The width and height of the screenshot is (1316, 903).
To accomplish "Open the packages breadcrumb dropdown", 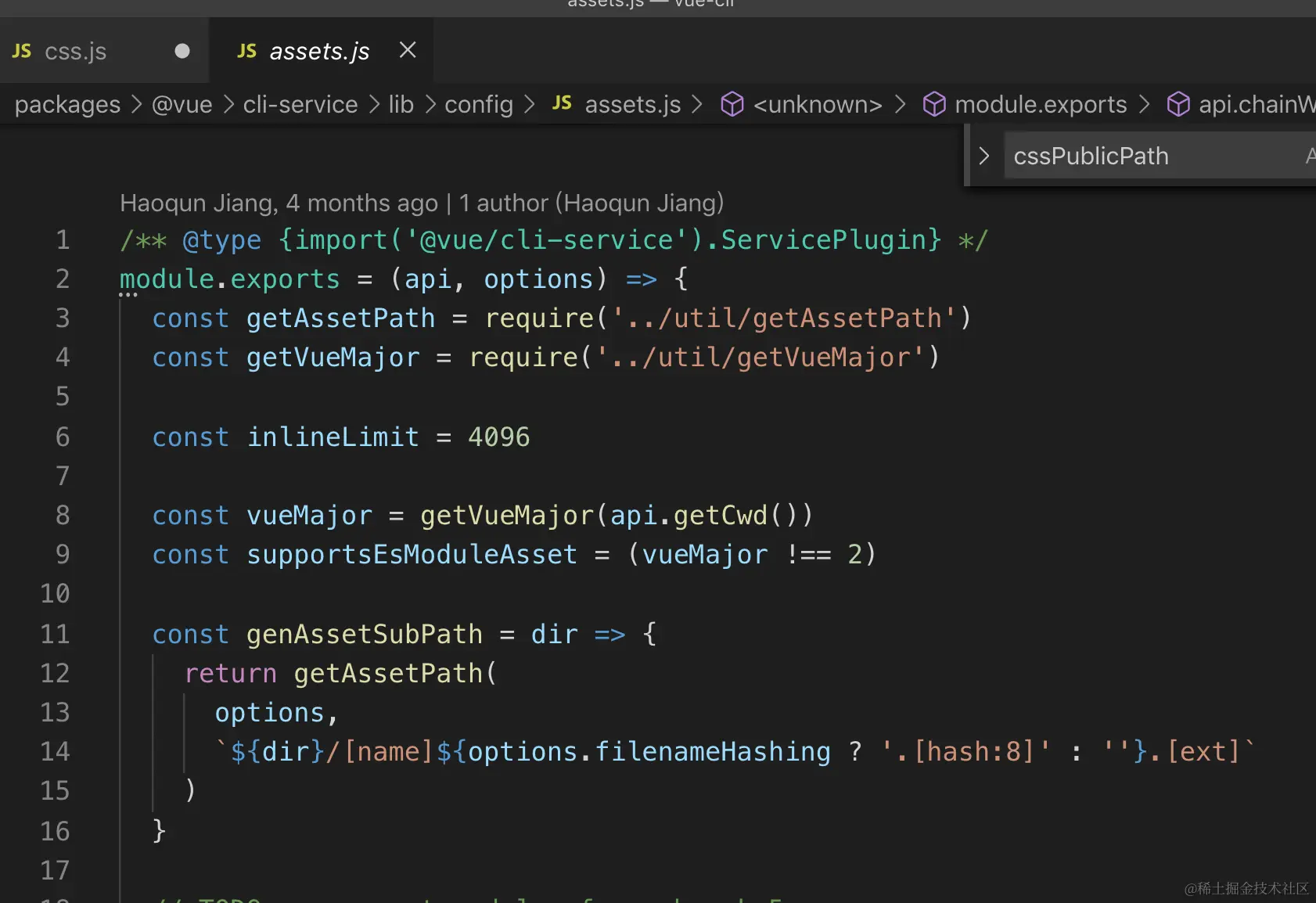I will point(67,104).
